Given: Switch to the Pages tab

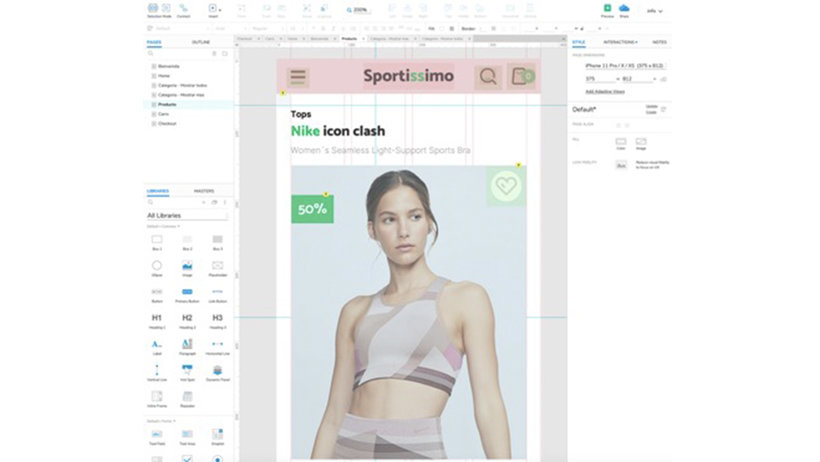Looking at the screenshot, I should click(x=154, y=42).
